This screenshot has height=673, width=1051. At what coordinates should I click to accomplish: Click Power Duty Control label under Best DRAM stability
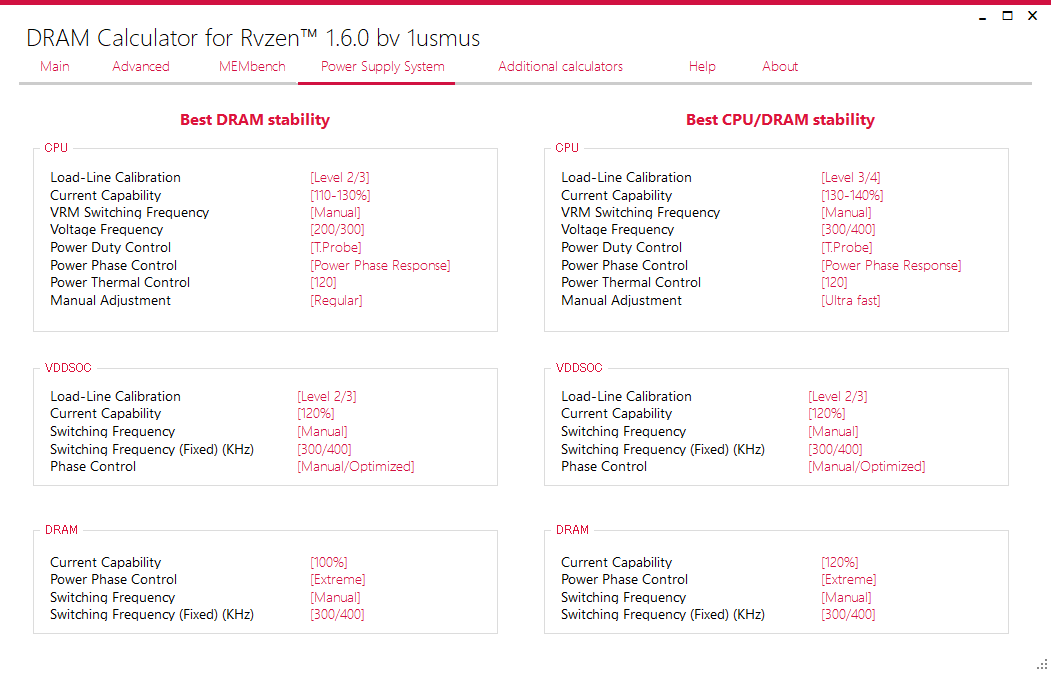pos(111,247)
